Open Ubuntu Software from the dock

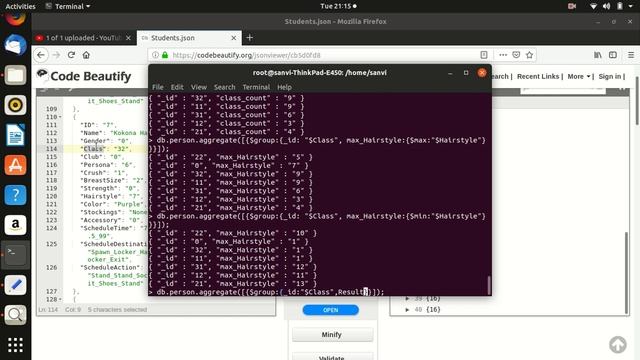coord(15,165)
